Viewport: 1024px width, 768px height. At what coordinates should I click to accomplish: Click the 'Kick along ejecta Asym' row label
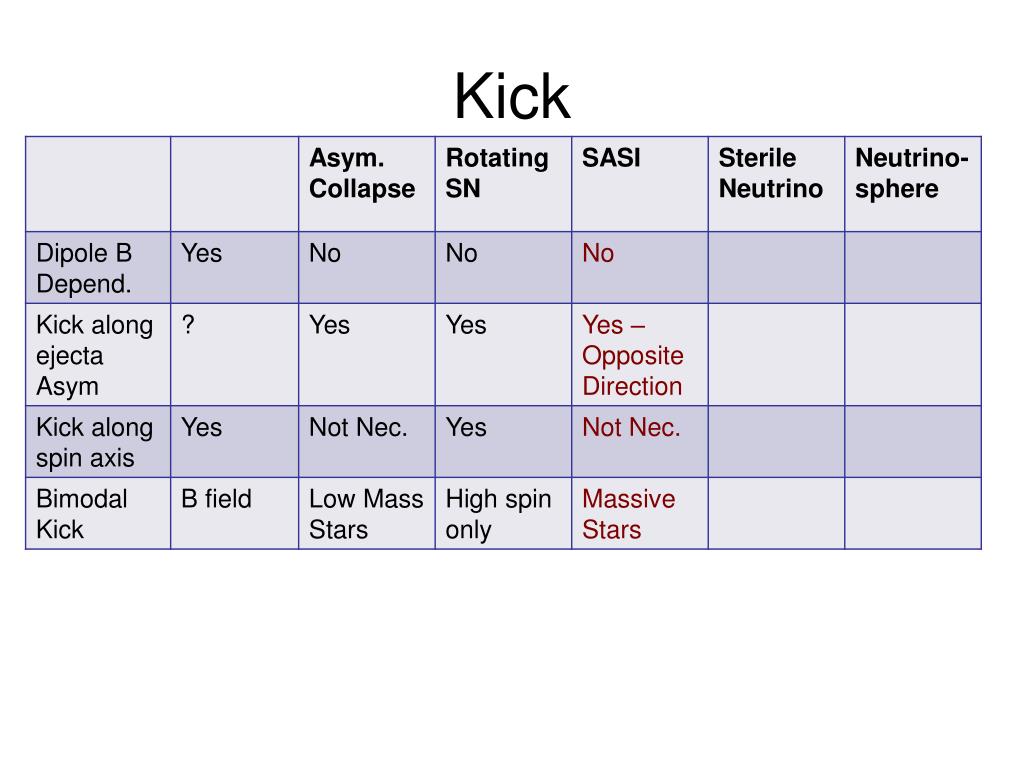(98, 355)
